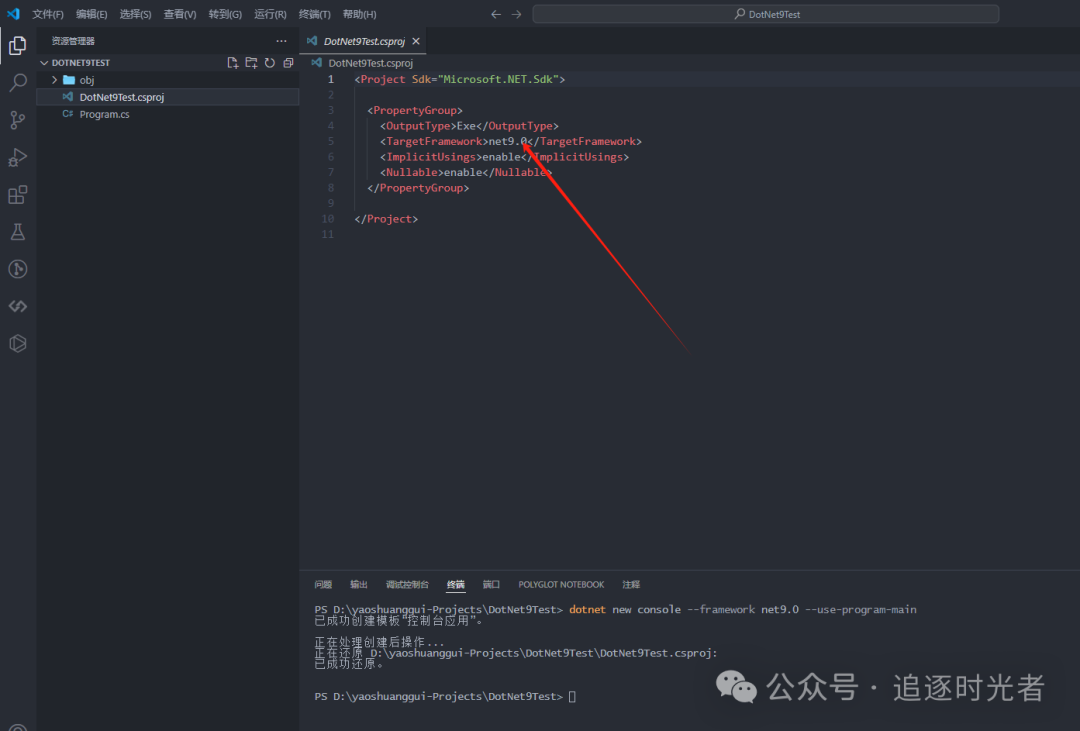The image size is (1080, 731).
Task: Switch to the 注释 panel tab
Action: click(631, 584)
